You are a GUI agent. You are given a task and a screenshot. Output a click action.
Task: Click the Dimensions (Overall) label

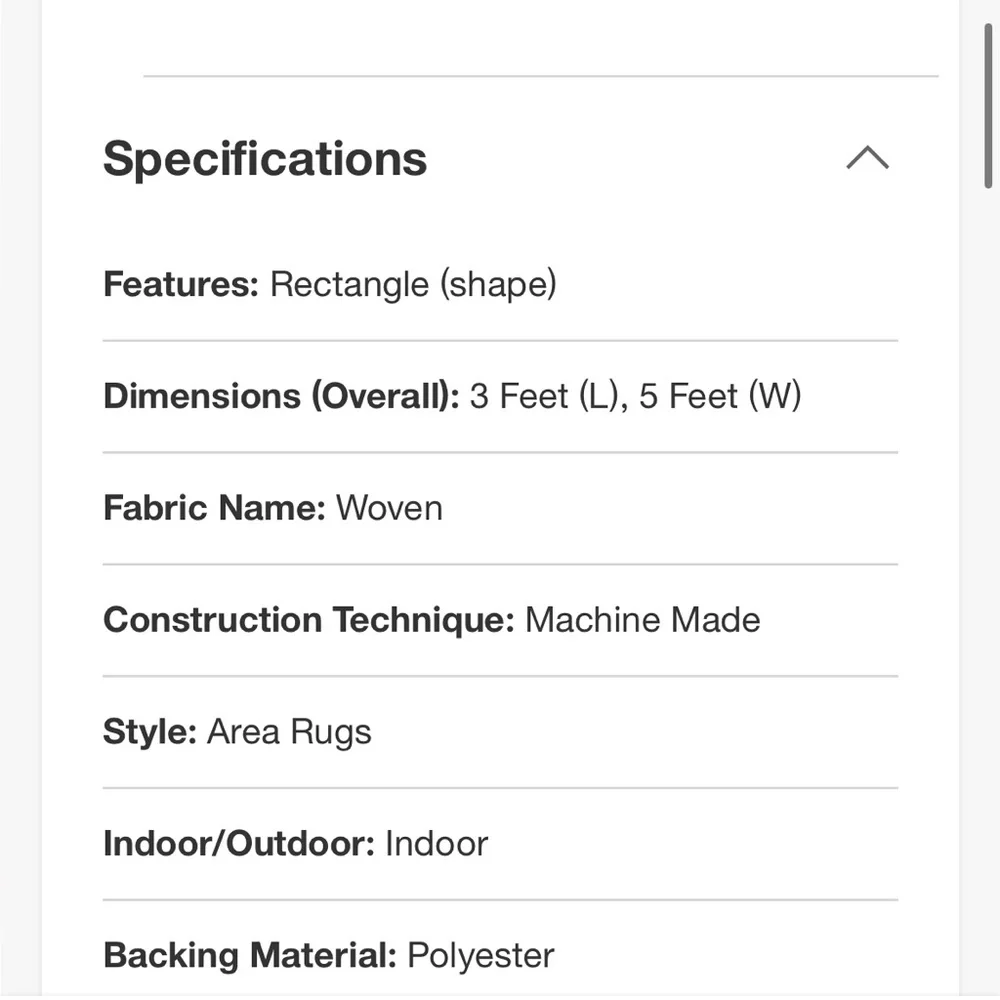point(281,397)
